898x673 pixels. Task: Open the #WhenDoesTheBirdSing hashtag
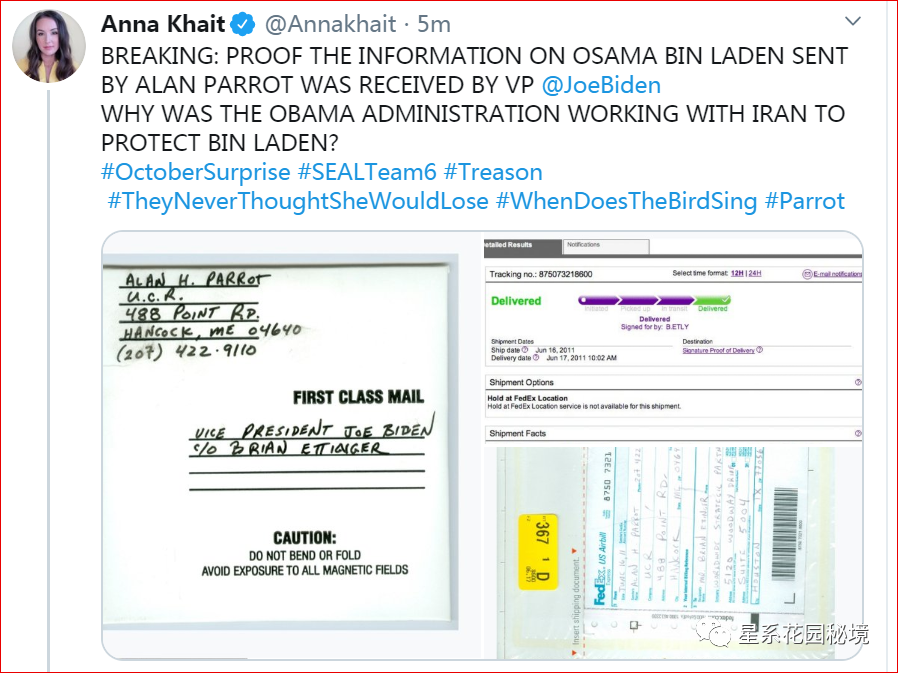click(627, 201)
